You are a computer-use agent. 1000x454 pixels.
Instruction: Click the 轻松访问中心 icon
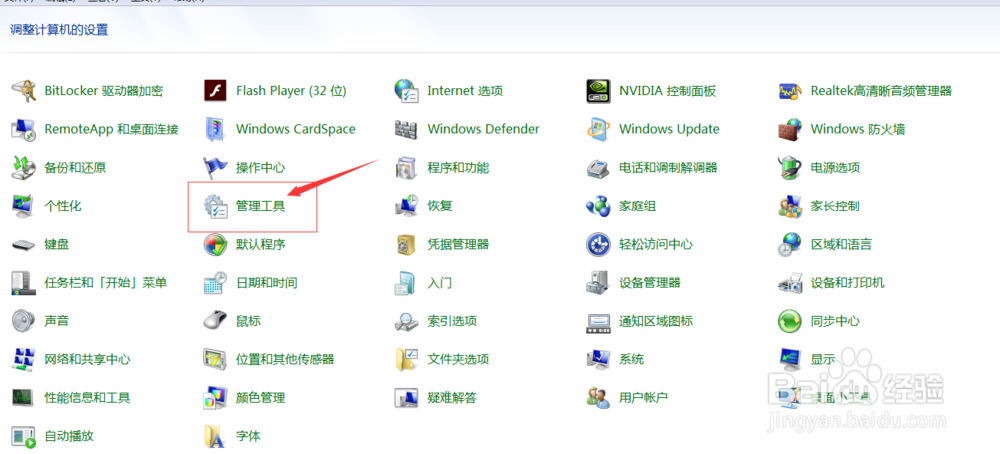pos(598,244)
